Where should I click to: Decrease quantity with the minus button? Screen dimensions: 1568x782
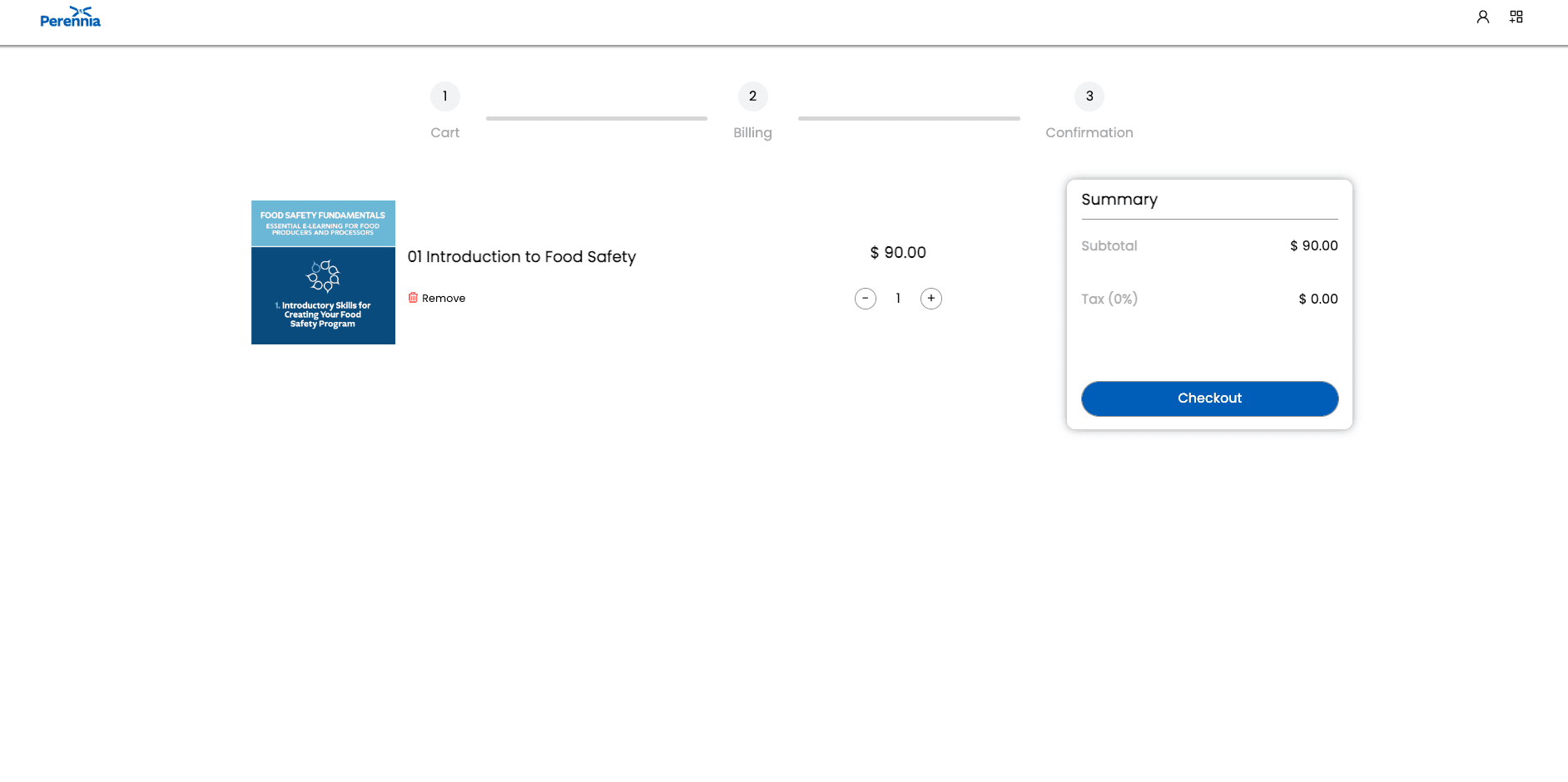pos(866,299)
